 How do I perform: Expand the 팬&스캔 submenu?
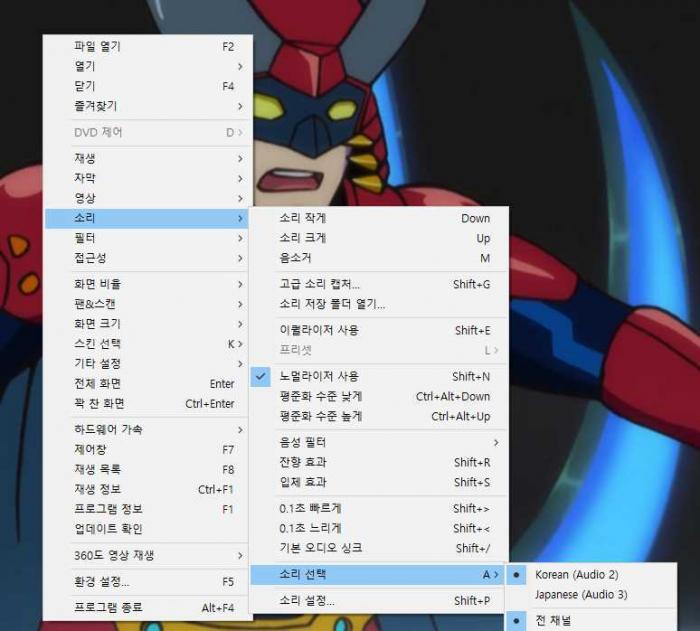click(x=147, y=304)
